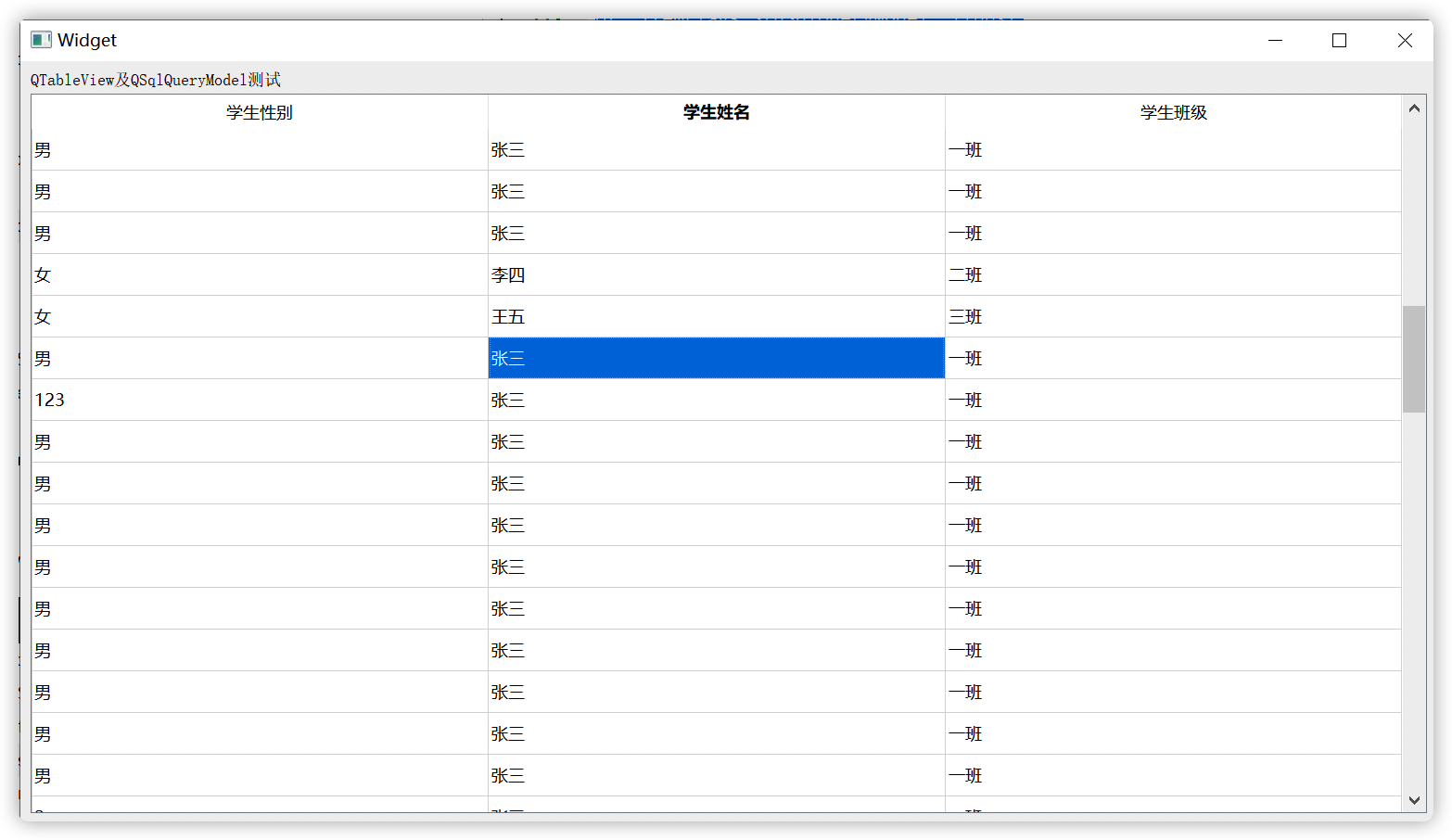Sort by the 学生姓名 column header

(x=717, y=112)
